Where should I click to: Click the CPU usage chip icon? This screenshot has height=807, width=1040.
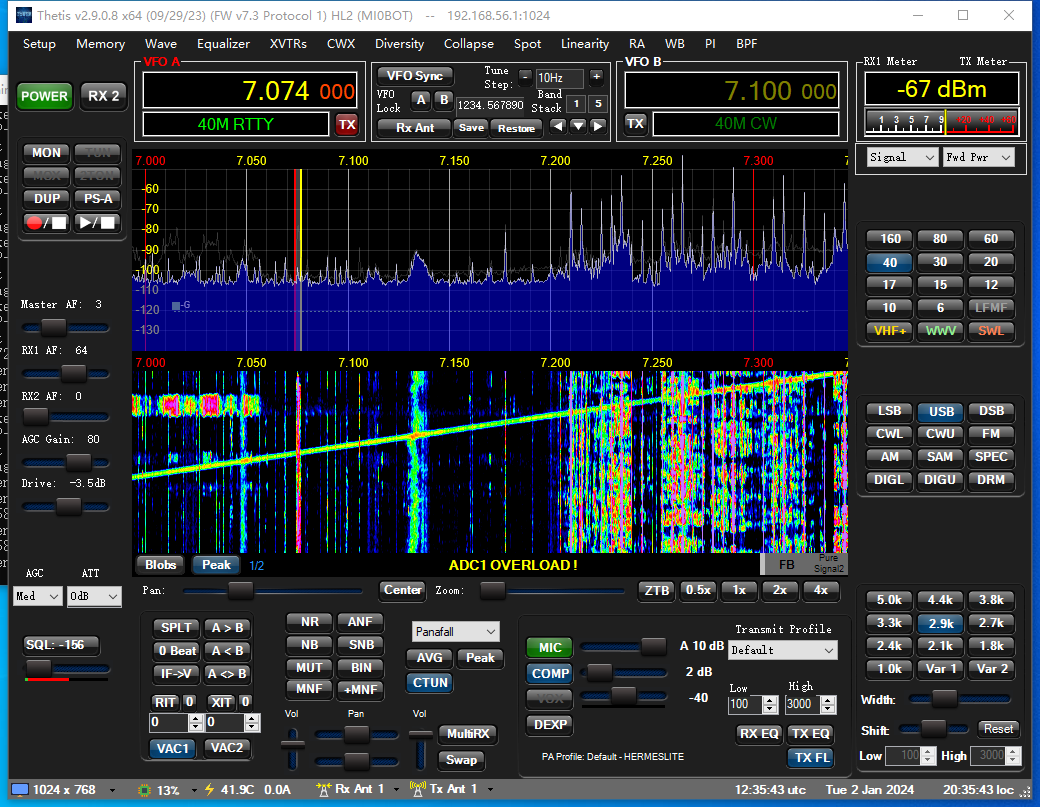pyautogui.click(x=144, y=790)
